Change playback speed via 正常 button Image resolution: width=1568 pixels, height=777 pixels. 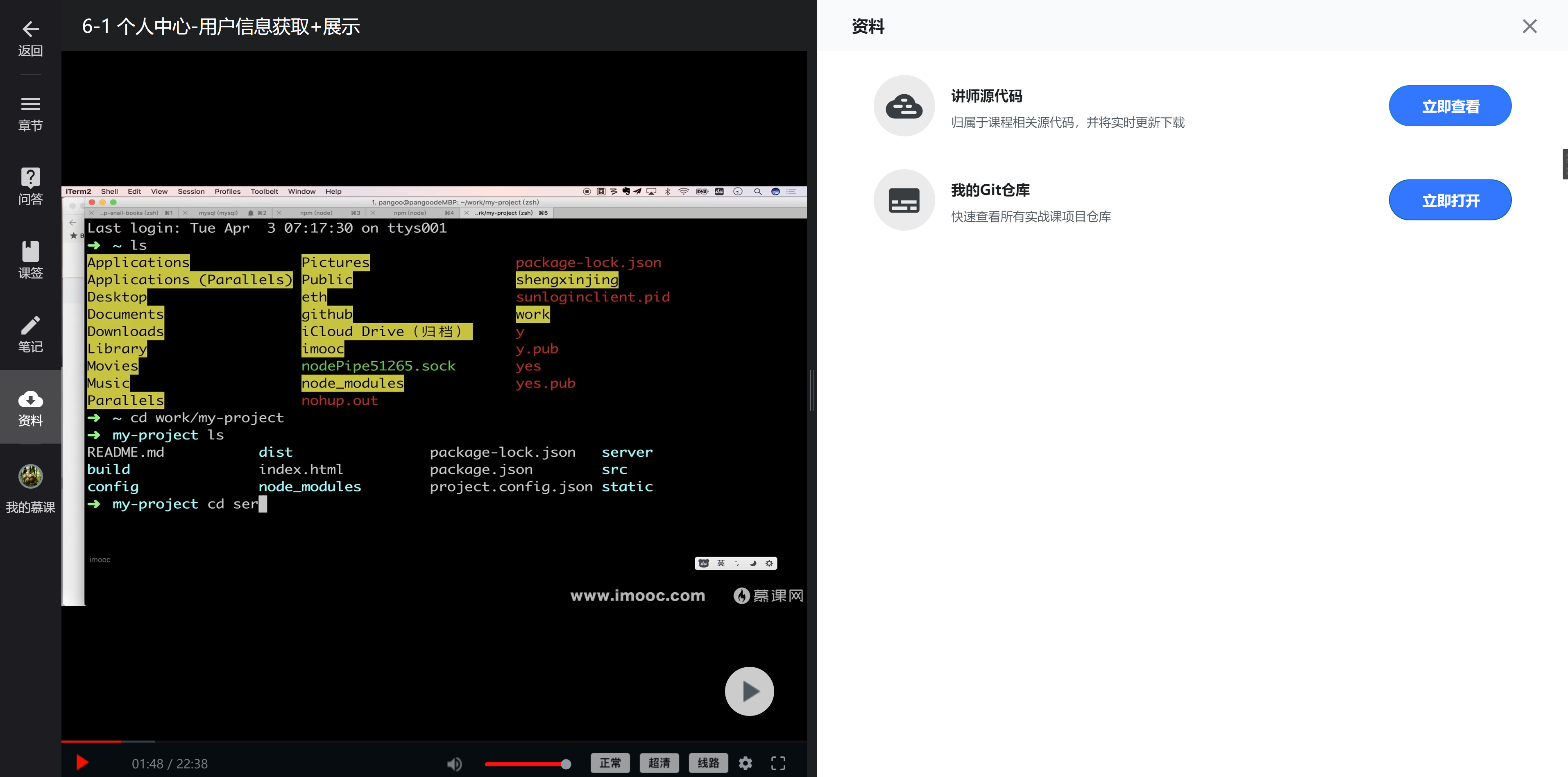[610, 763]
